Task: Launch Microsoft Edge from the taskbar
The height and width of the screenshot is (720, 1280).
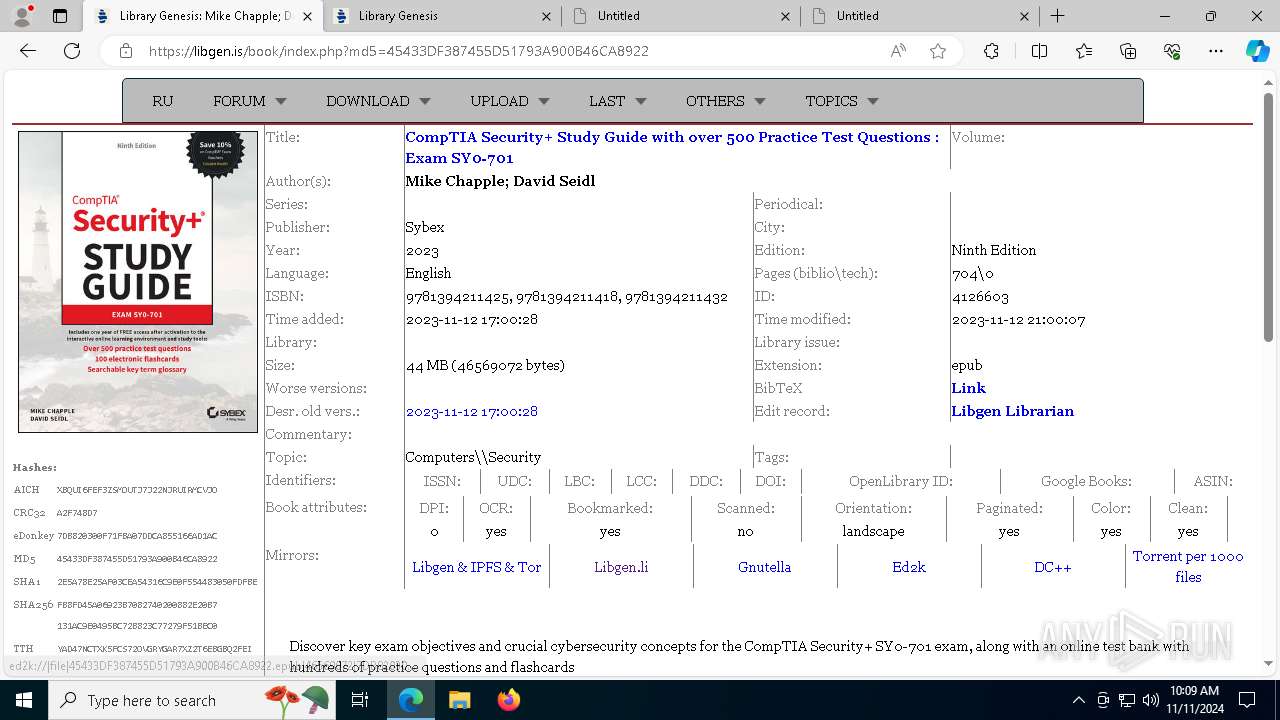Action: [411, 700]
